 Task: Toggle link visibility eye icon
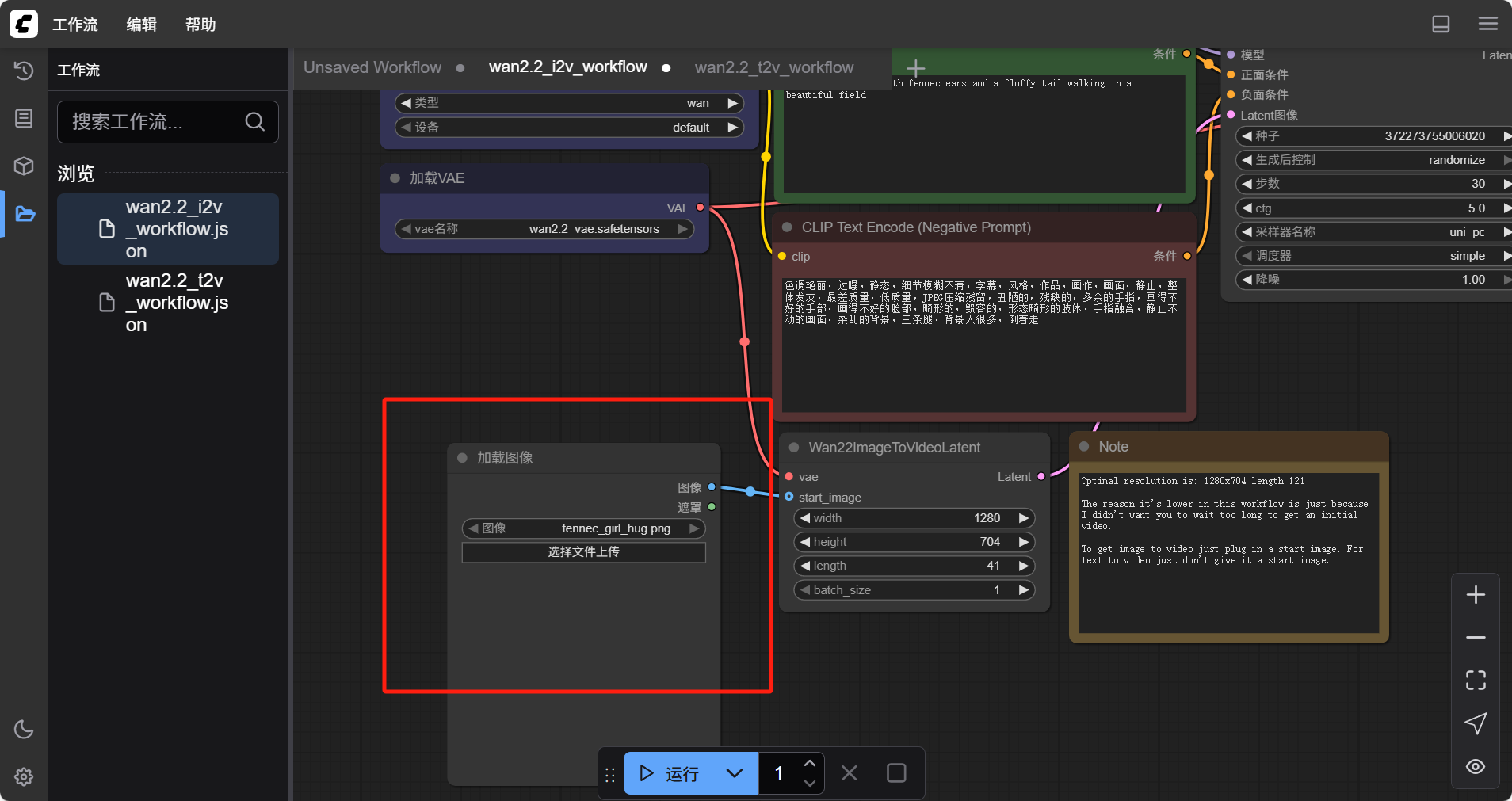click(1476, 766)
